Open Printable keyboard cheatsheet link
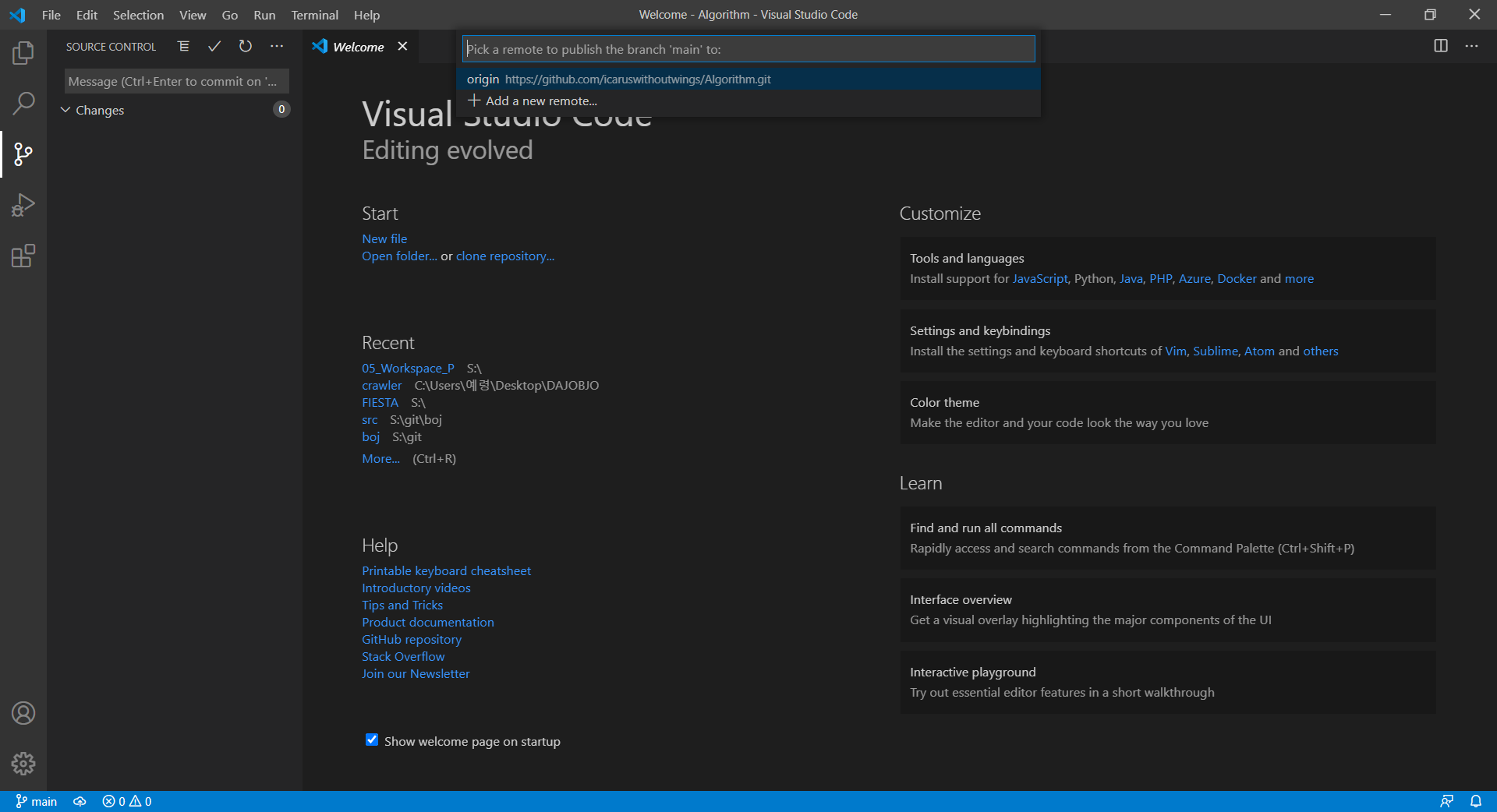 [446, 570]
